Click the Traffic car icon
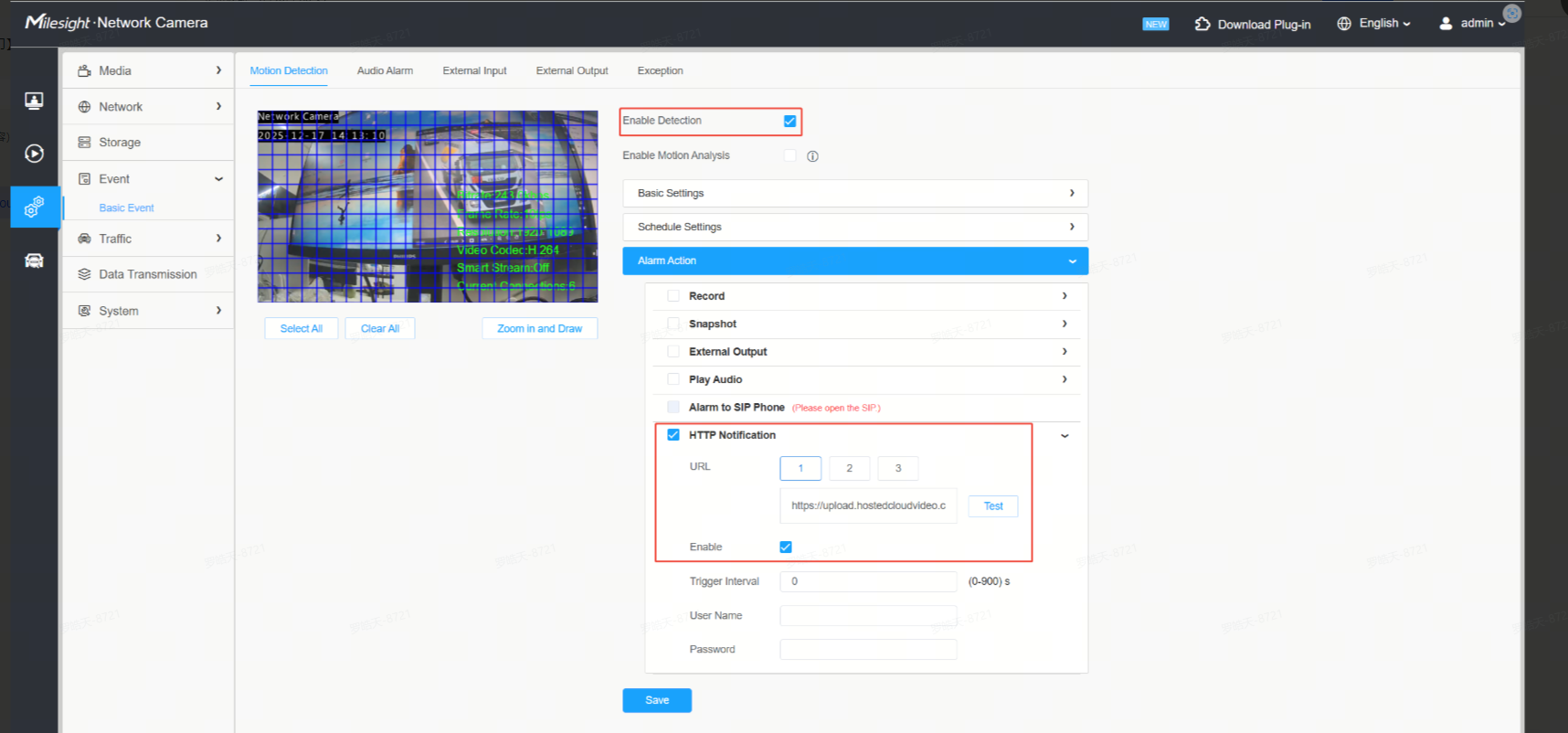This screenshot has height=733, width=1568. [x=84, y=239]
